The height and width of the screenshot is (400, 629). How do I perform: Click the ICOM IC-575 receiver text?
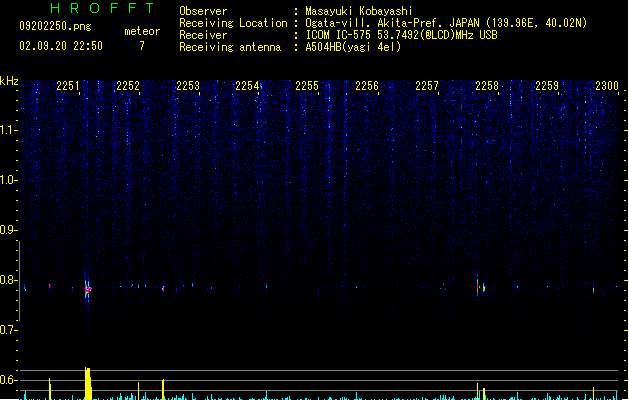[401, 35]
